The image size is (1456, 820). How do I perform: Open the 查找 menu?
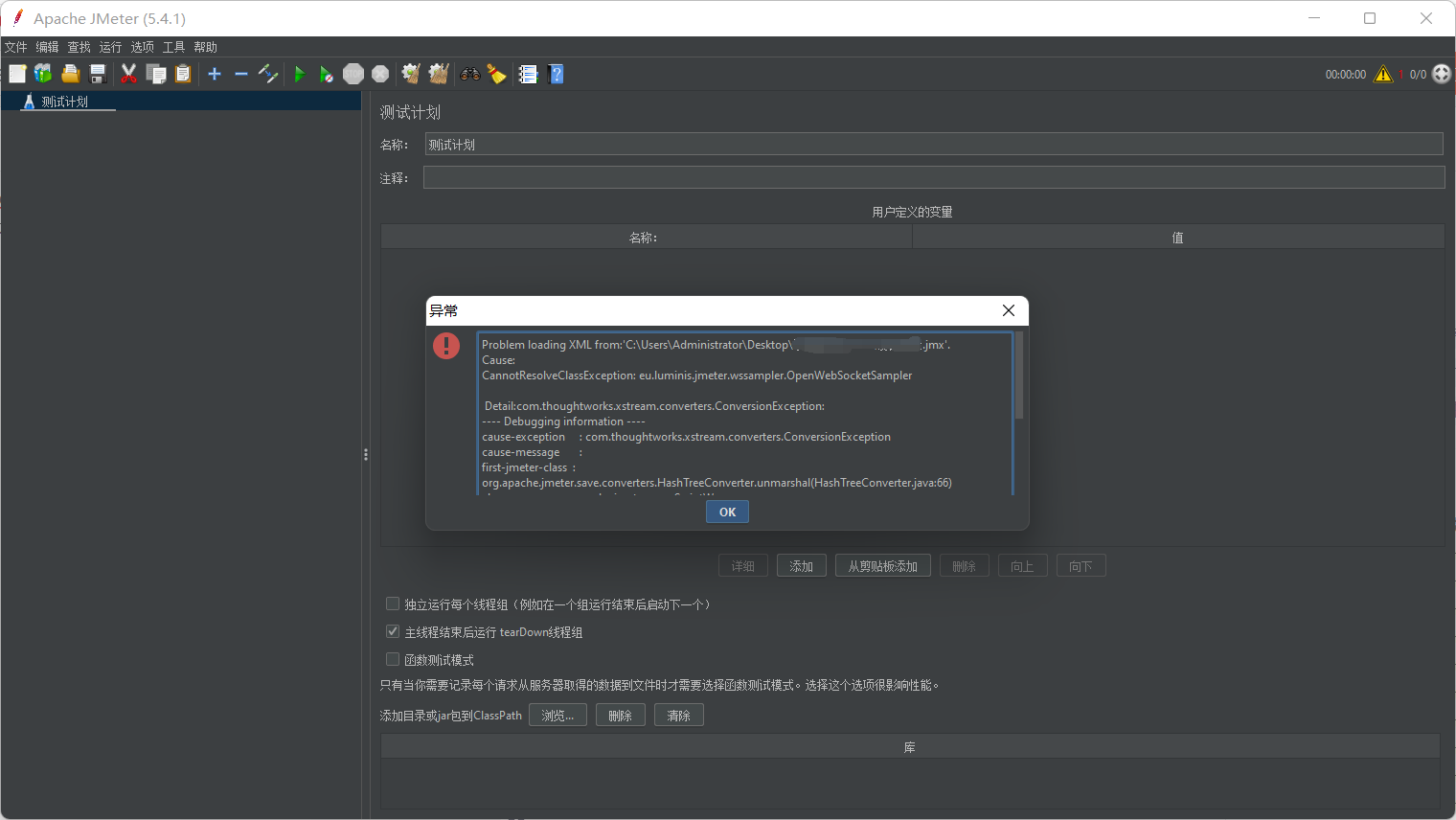[79, 47]
